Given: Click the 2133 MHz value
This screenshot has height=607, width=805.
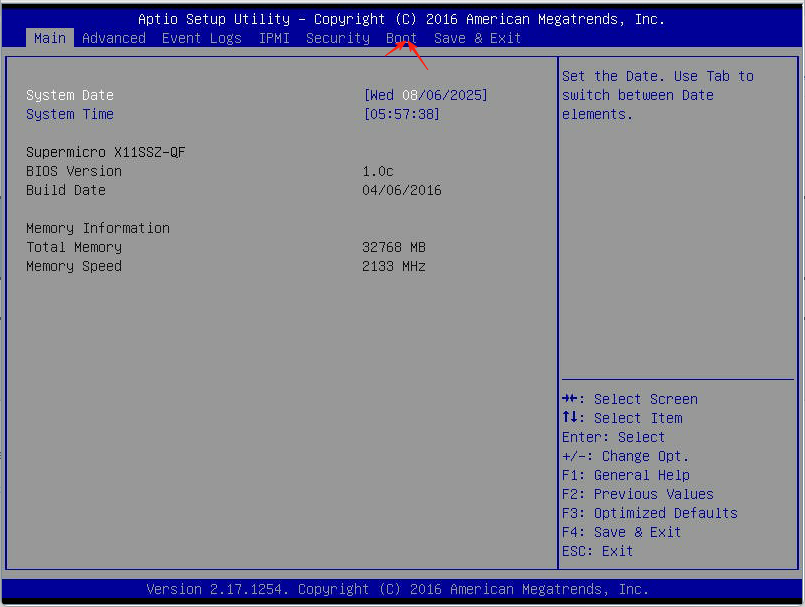Looking at the screenshot, I should (394, 266).
